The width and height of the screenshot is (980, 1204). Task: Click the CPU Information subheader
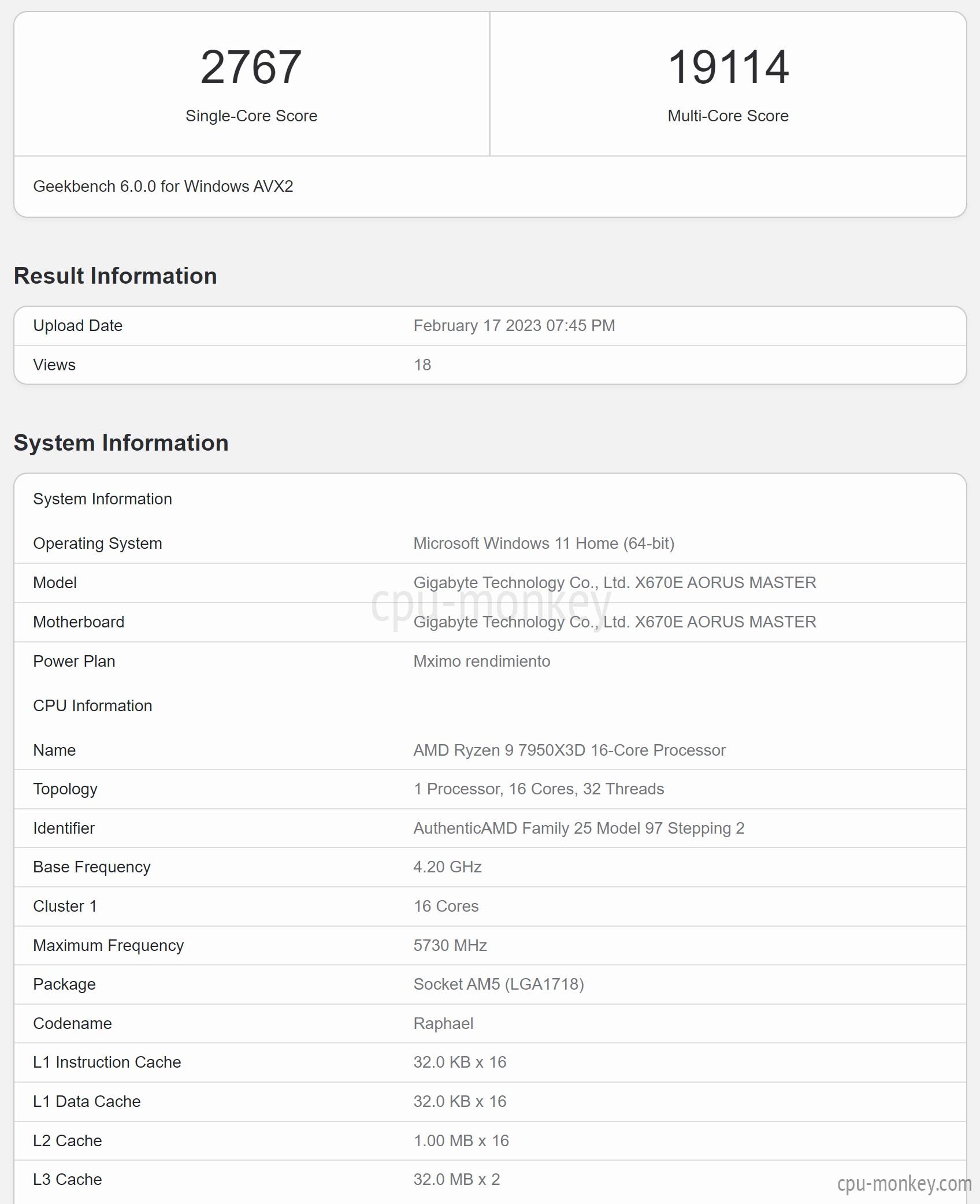[92, 706]
